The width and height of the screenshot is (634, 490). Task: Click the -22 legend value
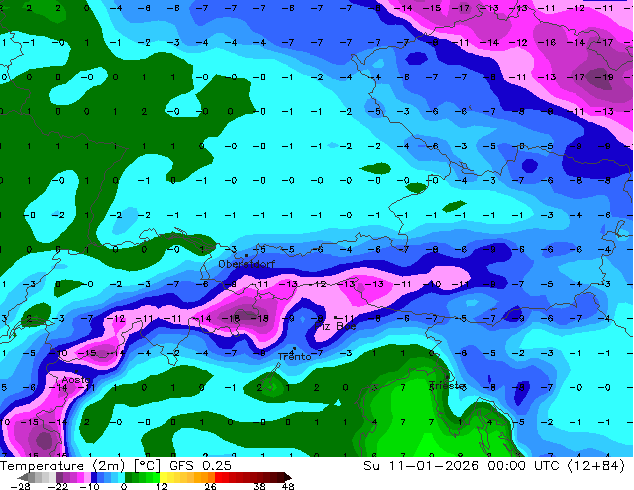pyautogui.click(x=57, y=486)
